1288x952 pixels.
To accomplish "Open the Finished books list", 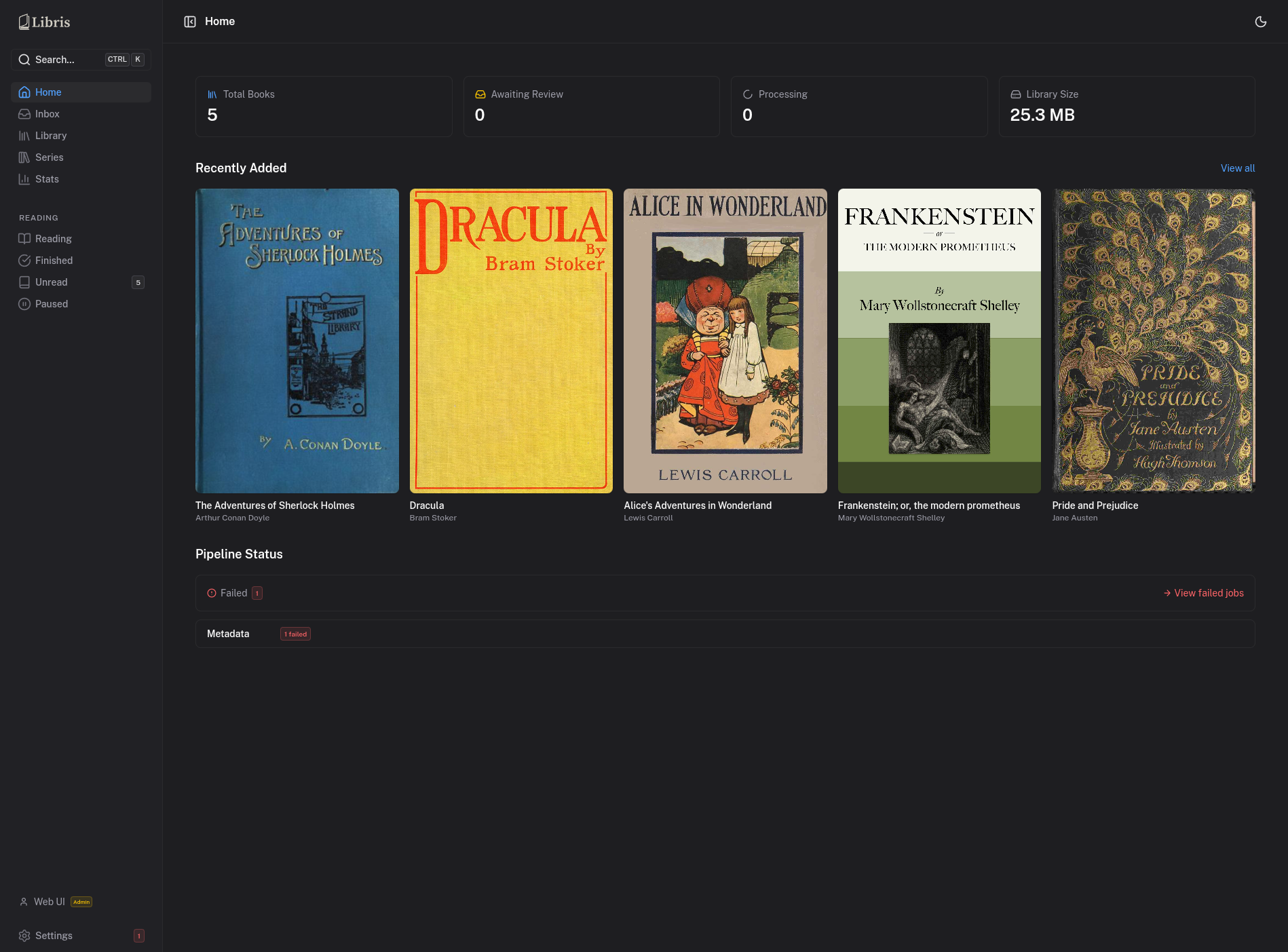I will click(81, 261).
